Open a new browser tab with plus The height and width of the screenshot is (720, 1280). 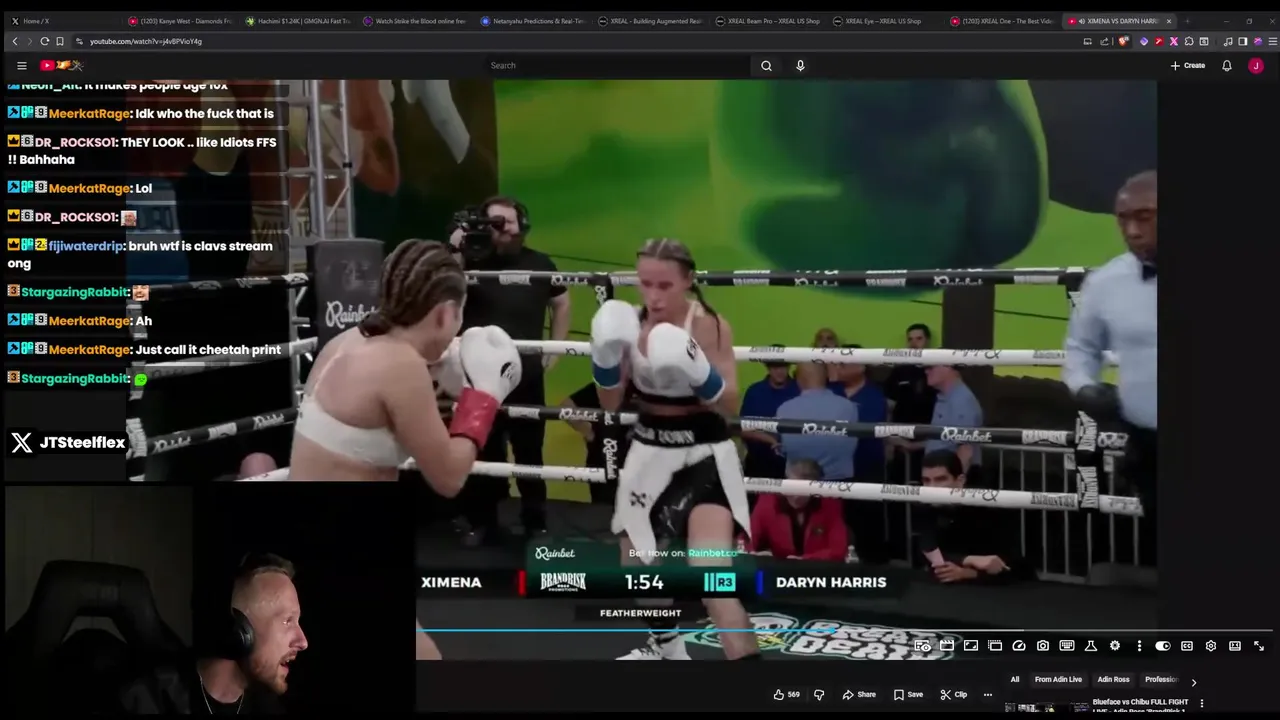coord(1187,21)
